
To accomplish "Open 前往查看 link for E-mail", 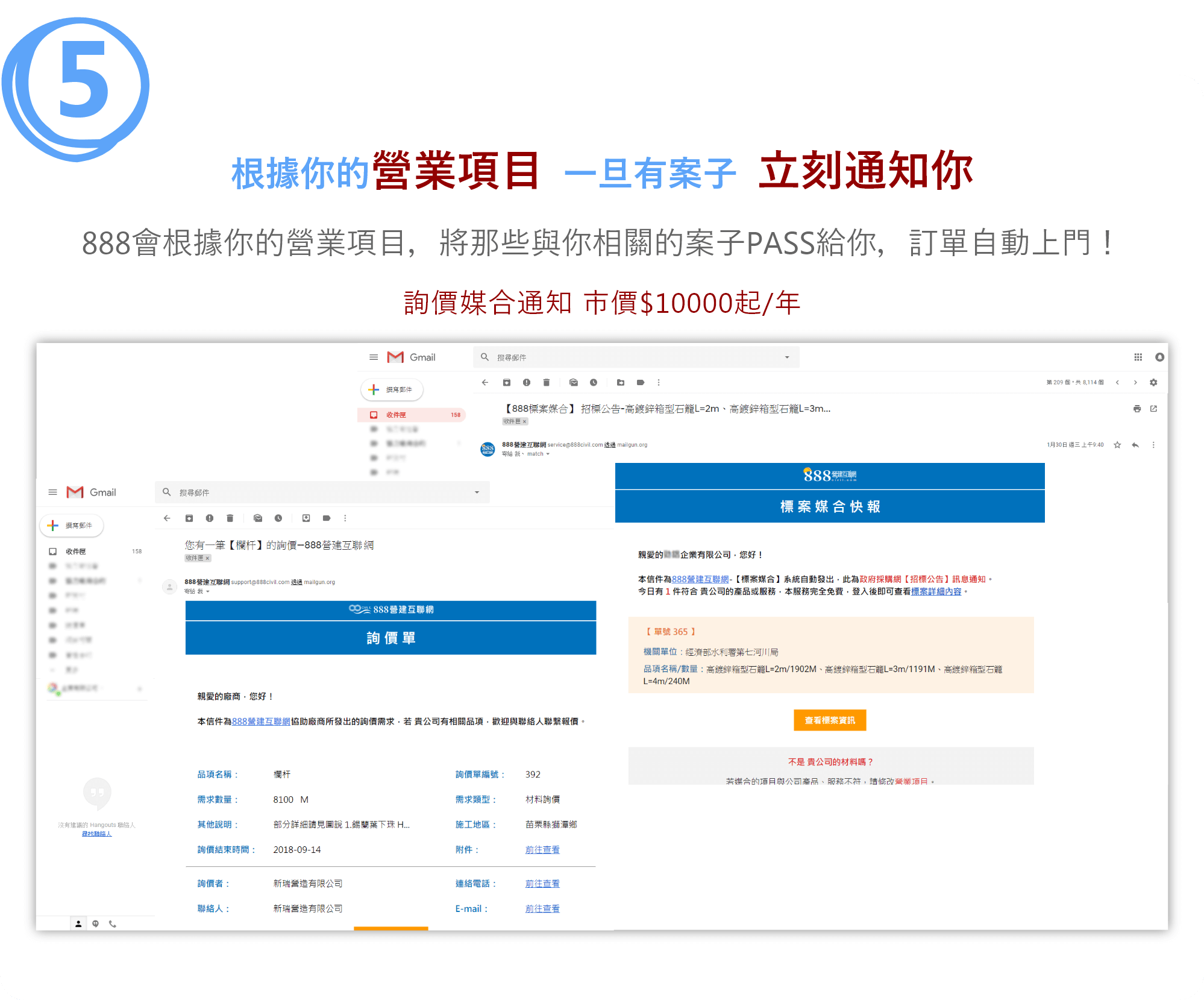I will 542,909.
